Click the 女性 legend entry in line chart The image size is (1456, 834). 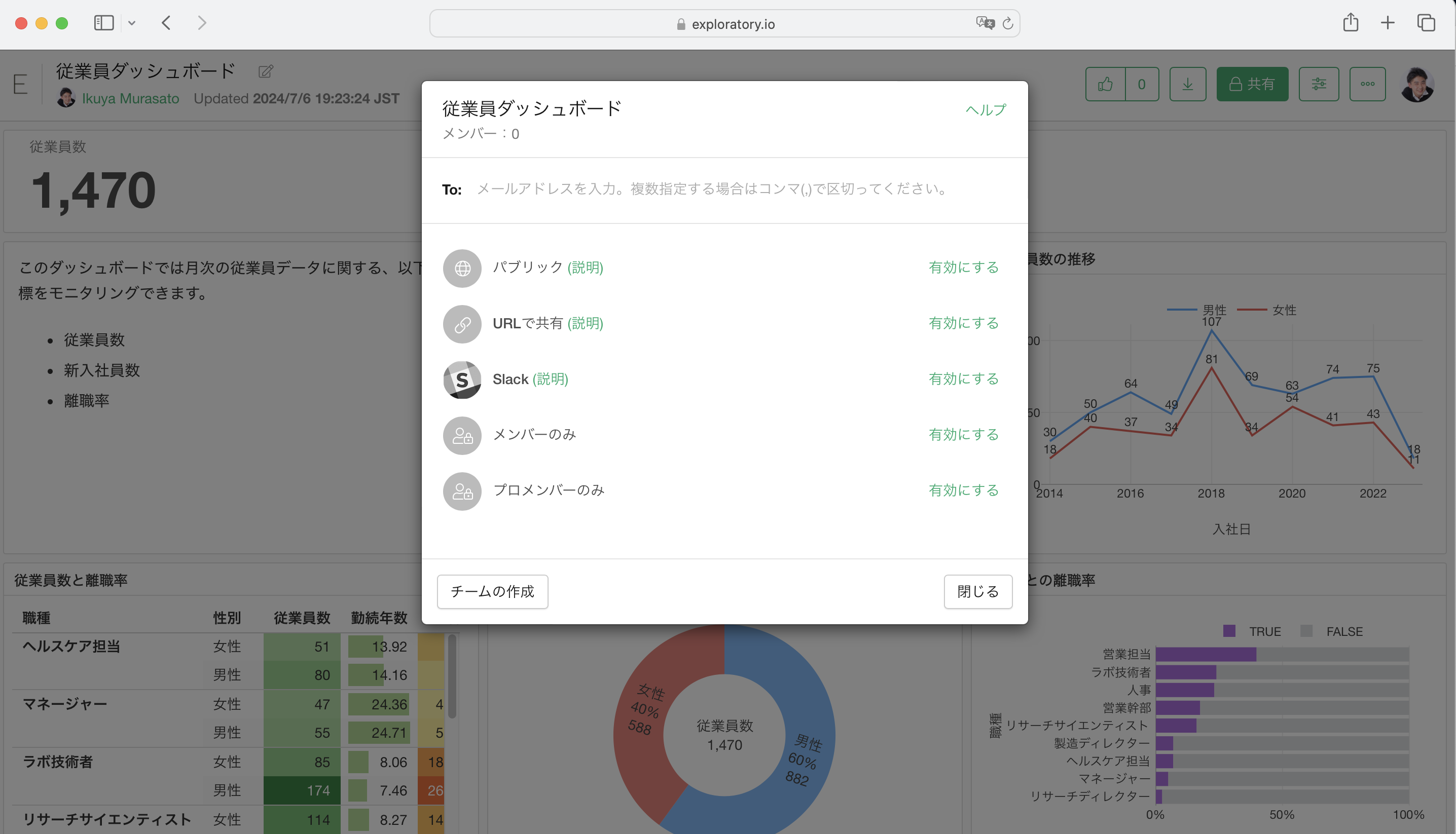[1267, 310]
